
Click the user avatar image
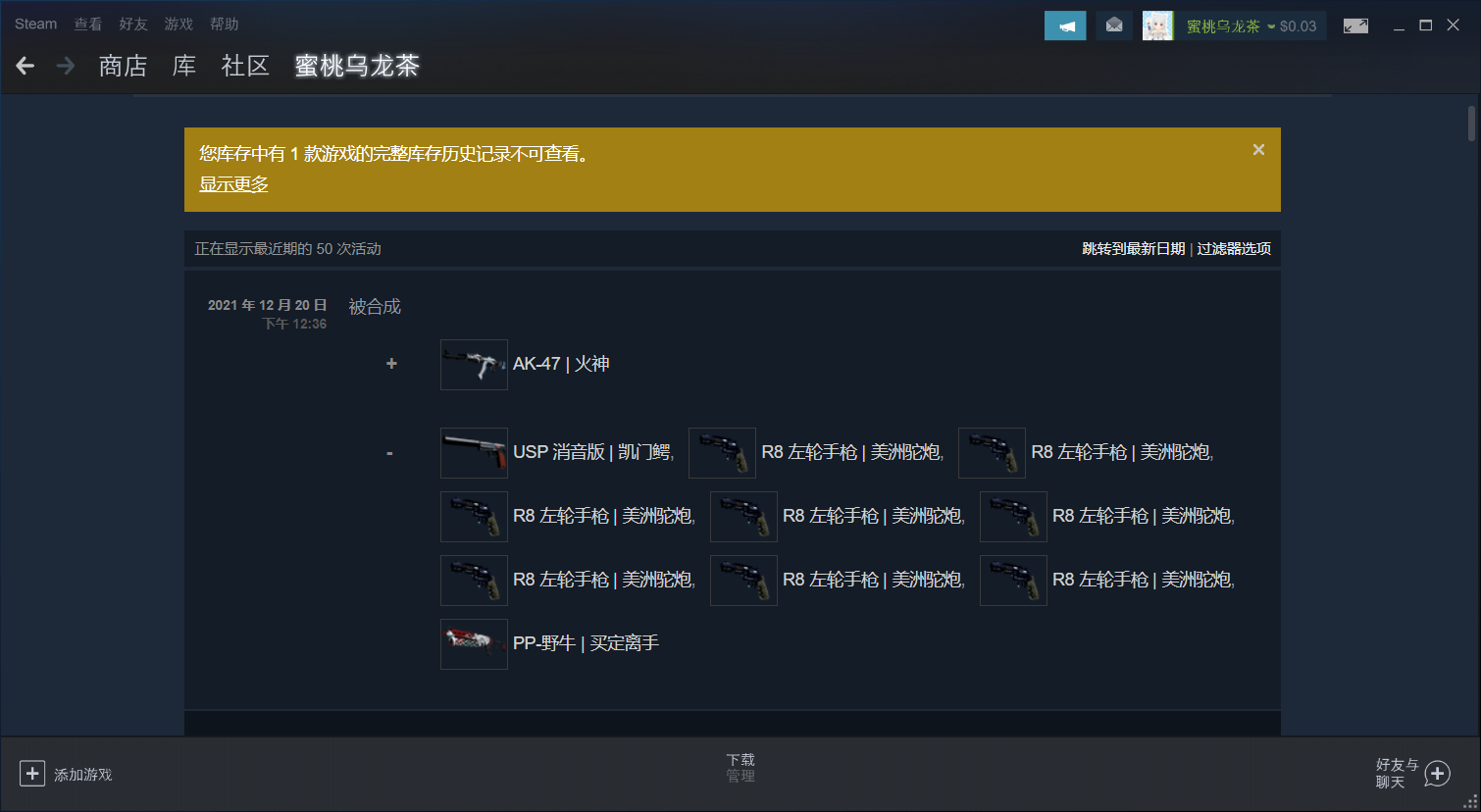pyautogui.click(x=1157, y=25)
